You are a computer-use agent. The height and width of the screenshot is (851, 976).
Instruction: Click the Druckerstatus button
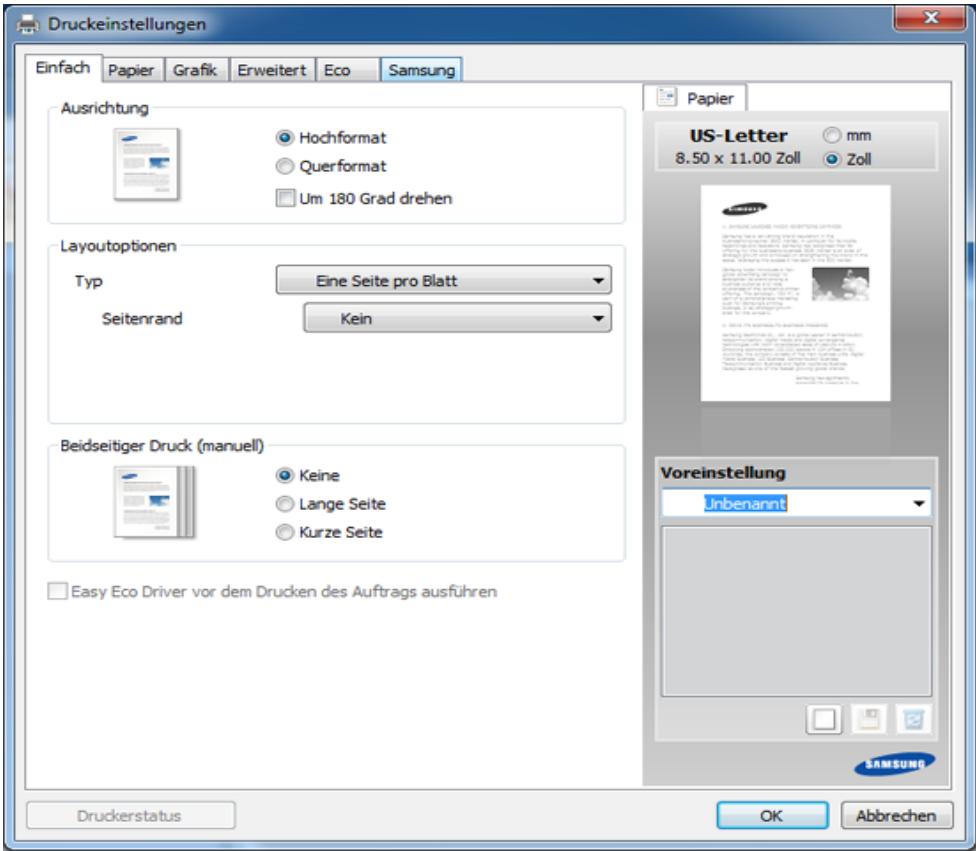coord(130,816)
